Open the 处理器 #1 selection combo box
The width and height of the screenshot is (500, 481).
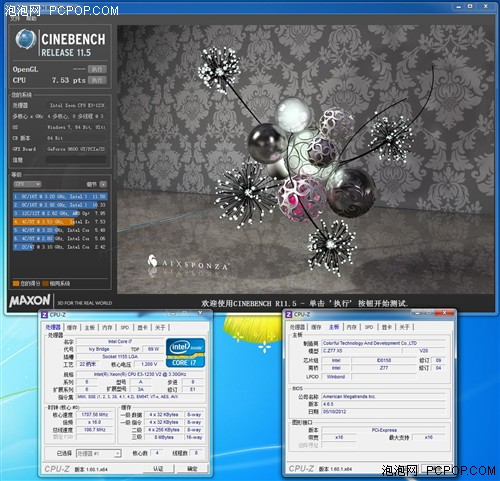click(x=98, y=454)
